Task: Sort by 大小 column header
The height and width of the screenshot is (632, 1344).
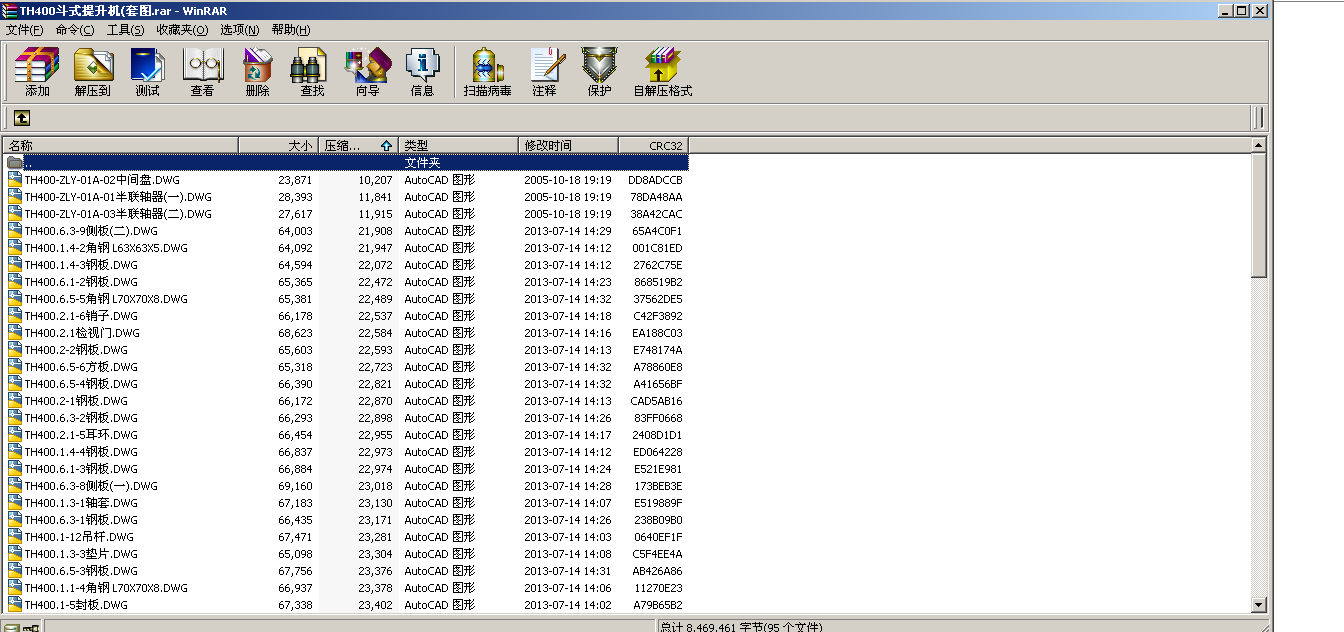Action: point(279,145)
